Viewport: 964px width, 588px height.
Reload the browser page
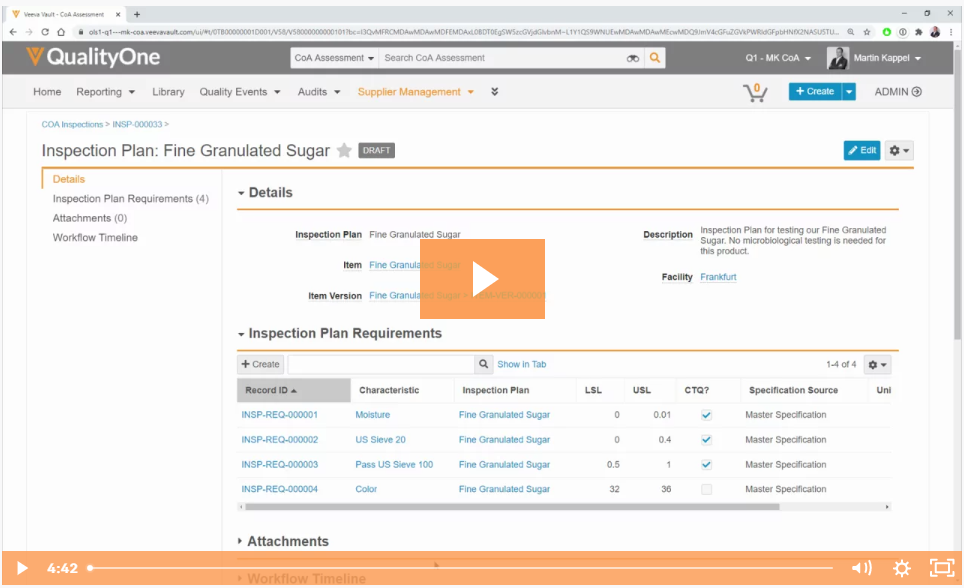click(x=45, y=32)
